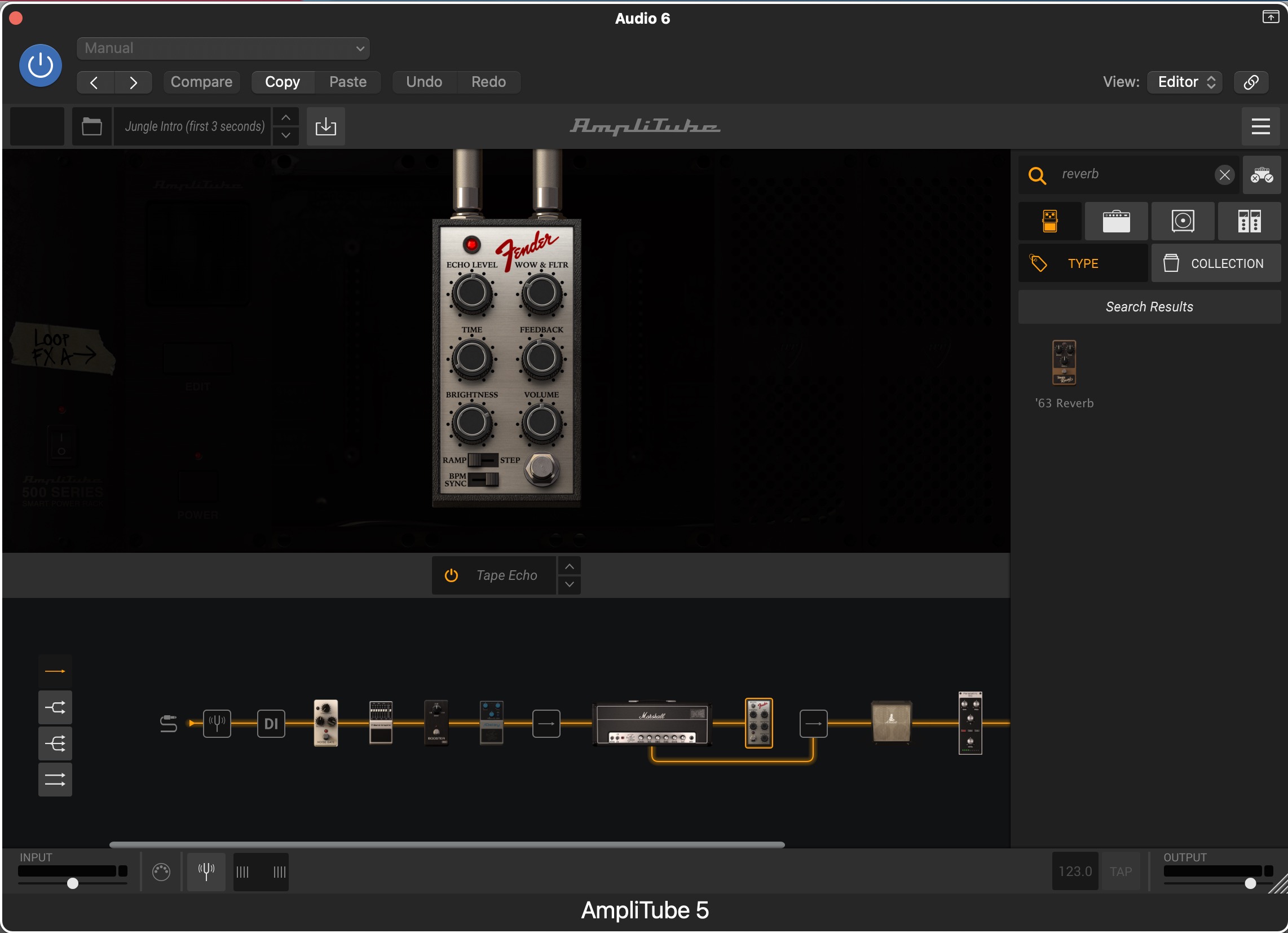This screenshot has height=933, width=1288.
Task: Step to previous preset up arrow
Action: (x=286, y=117)
